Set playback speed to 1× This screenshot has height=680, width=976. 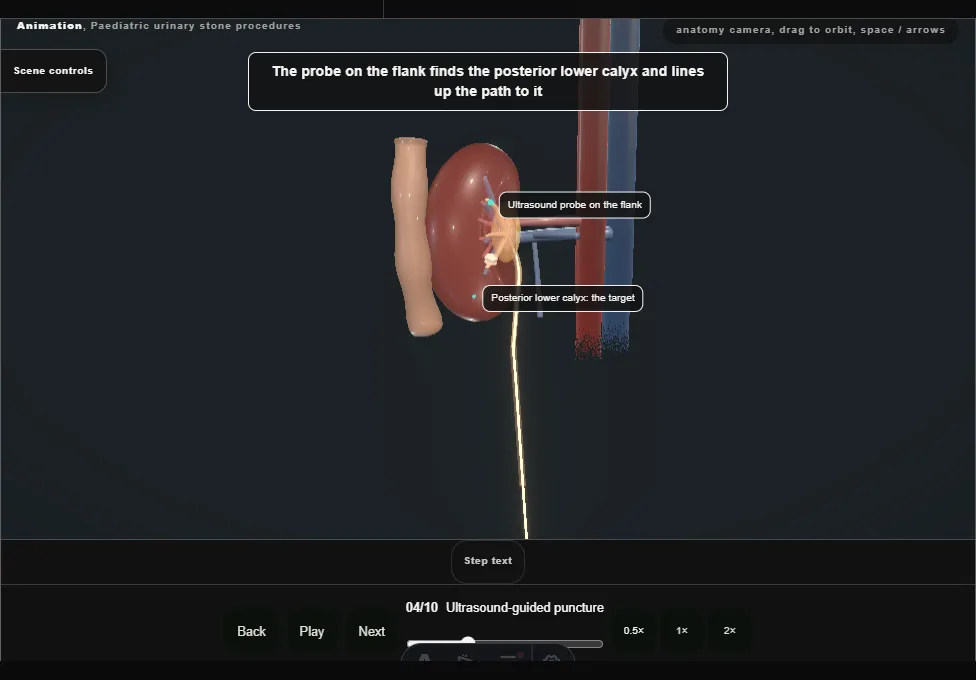[682, 631]
